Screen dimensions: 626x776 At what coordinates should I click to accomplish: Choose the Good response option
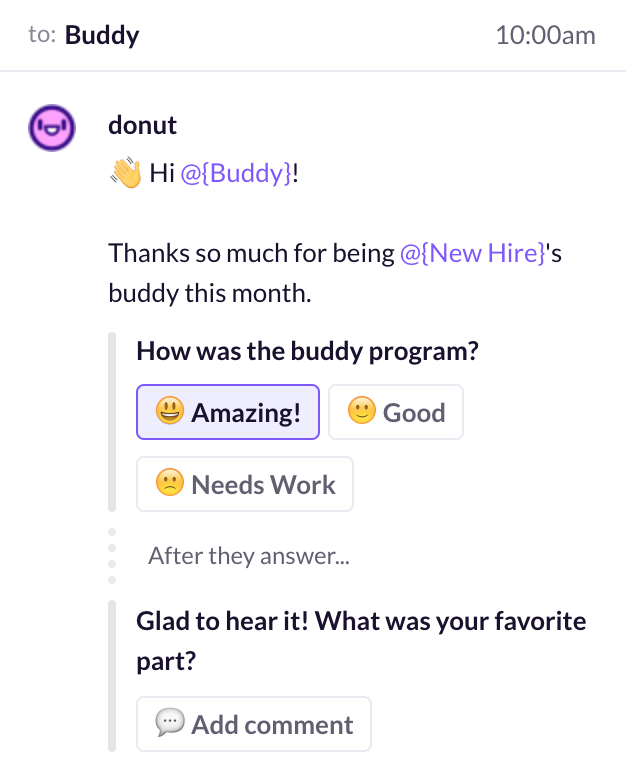click(x=396, y=412)
